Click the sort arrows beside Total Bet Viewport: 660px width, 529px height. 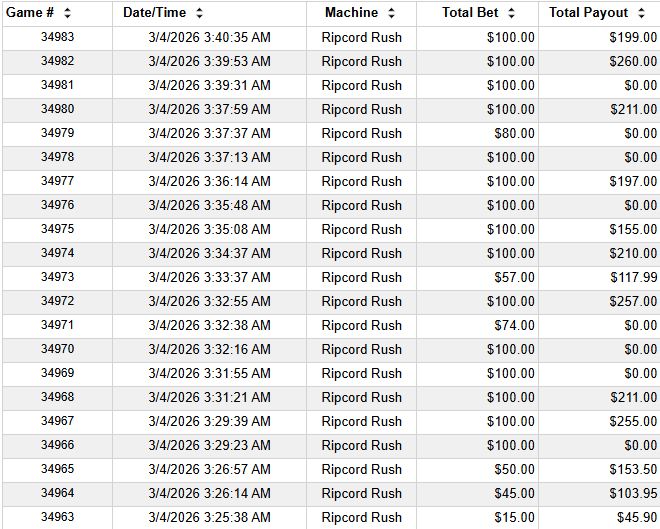coord(511,13)
